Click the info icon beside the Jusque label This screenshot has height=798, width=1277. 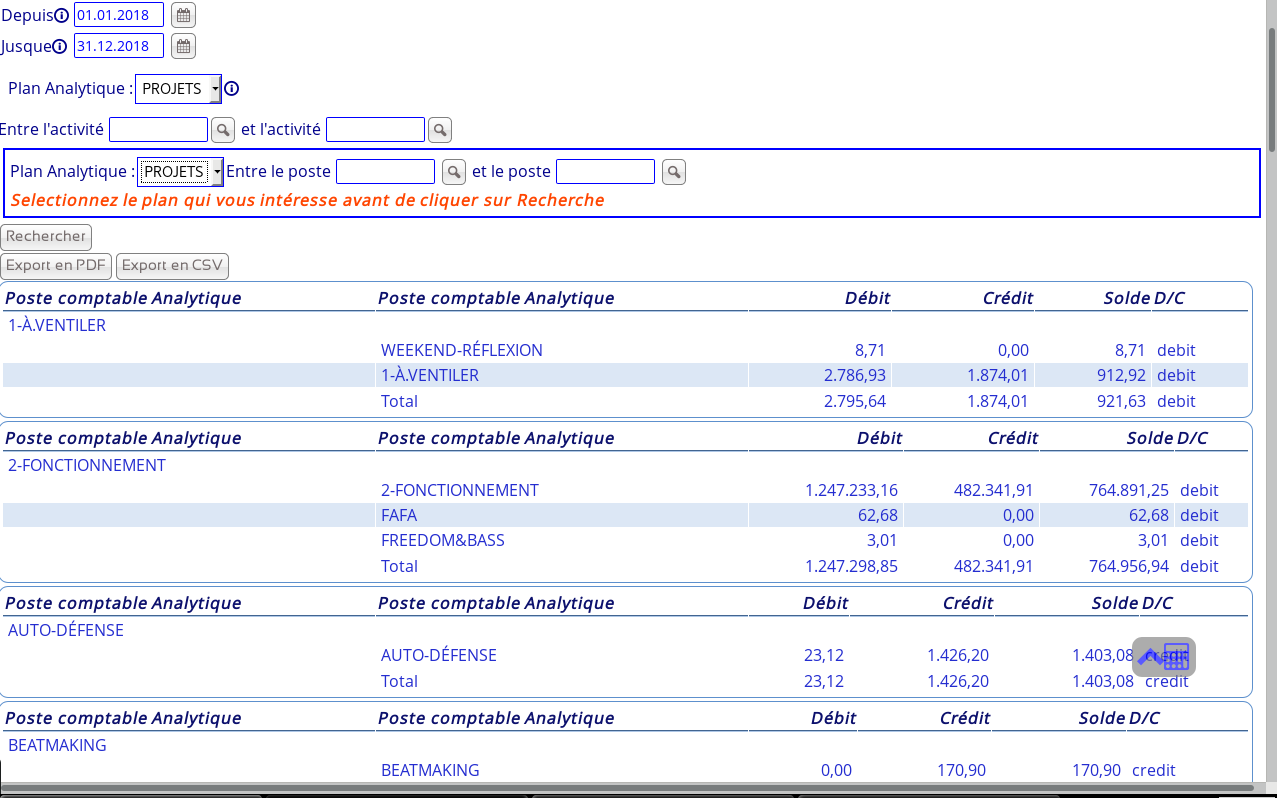coord(59,47)
